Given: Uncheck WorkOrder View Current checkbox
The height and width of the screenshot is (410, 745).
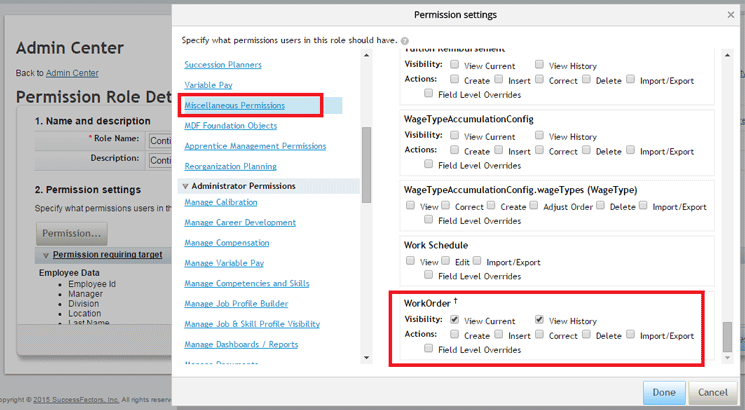Looking at the screenshot, I should (455, 320).
